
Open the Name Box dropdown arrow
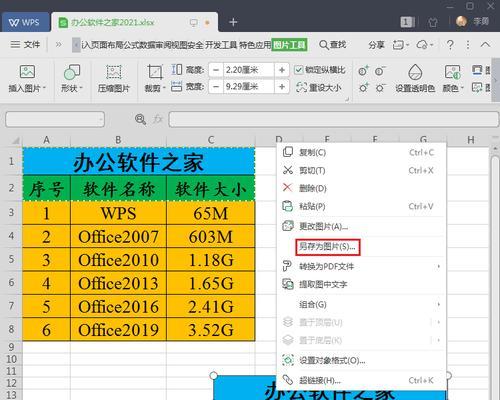pyautogui.click(x=100, y=119)
